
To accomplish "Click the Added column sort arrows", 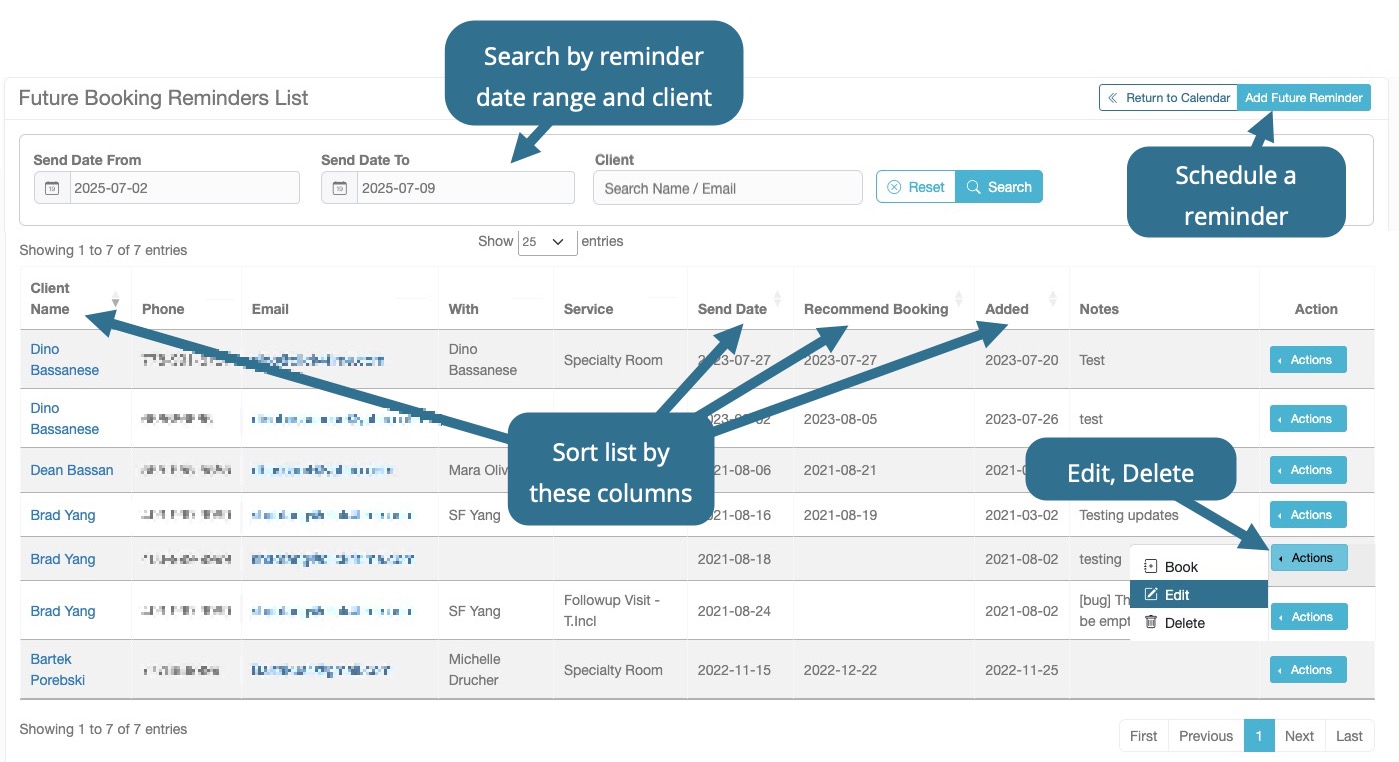I will point(1052,299).
